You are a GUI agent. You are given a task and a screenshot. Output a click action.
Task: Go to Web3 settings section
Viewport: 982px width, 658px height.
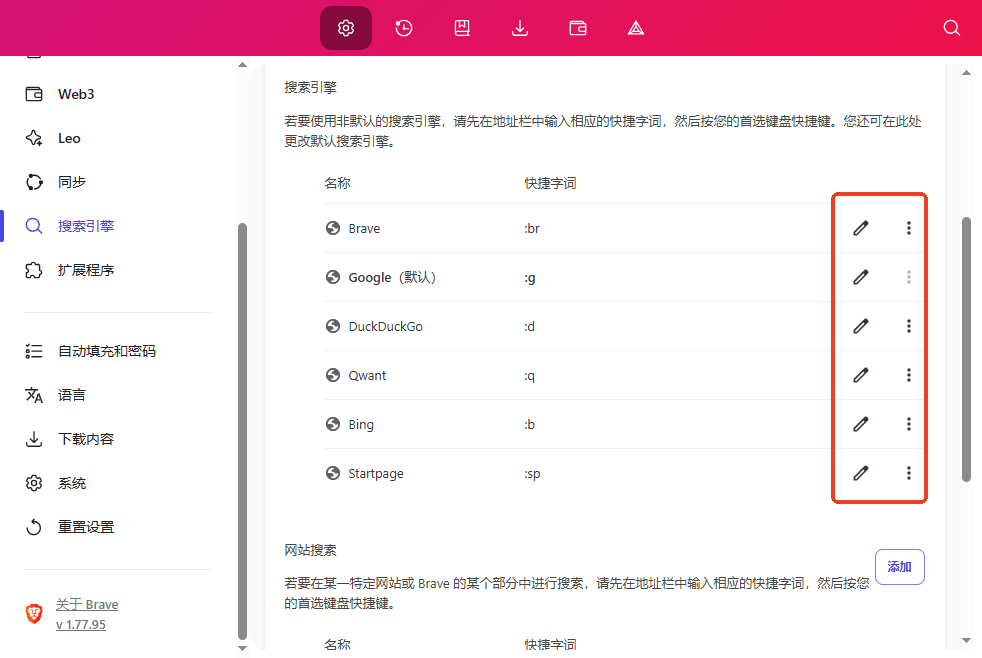click(76, 94)
